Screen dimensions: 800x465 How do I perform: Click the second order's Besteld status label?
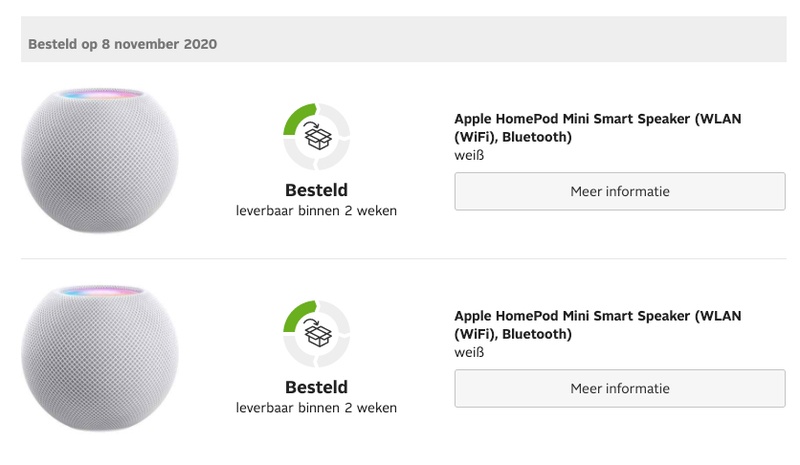(x=316, y=387)
